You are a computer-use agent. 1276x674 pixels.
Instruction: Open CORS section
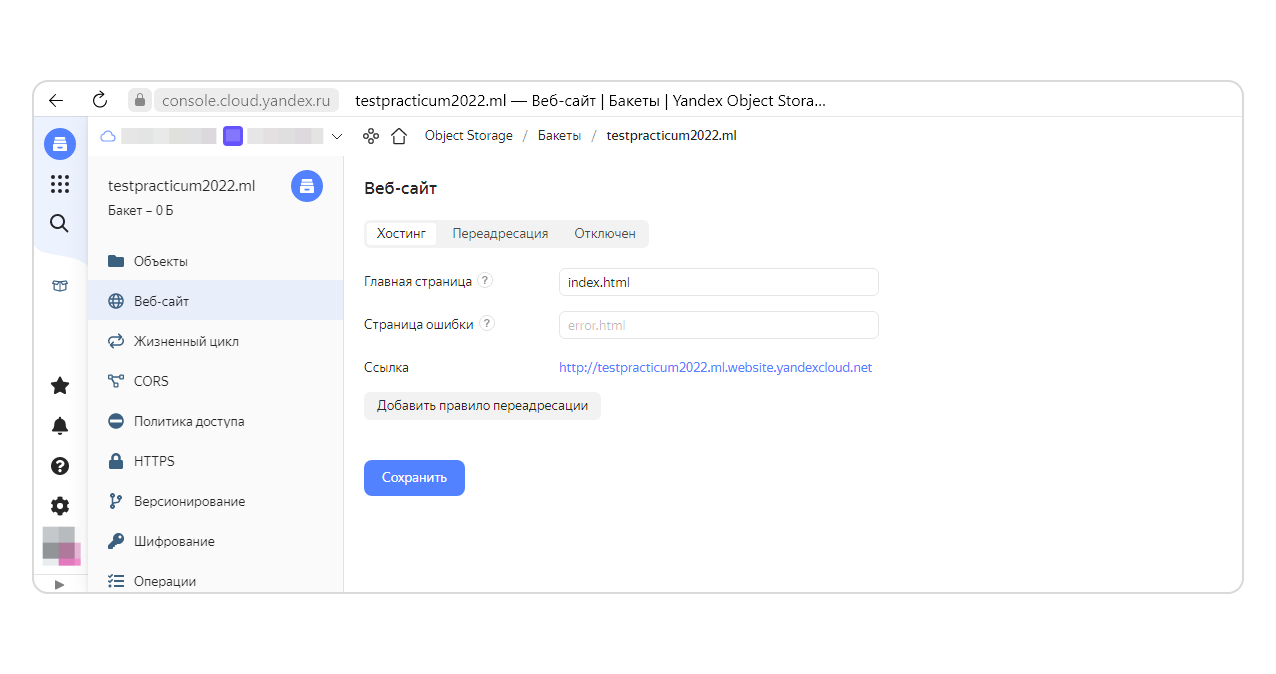pos(216,381)
